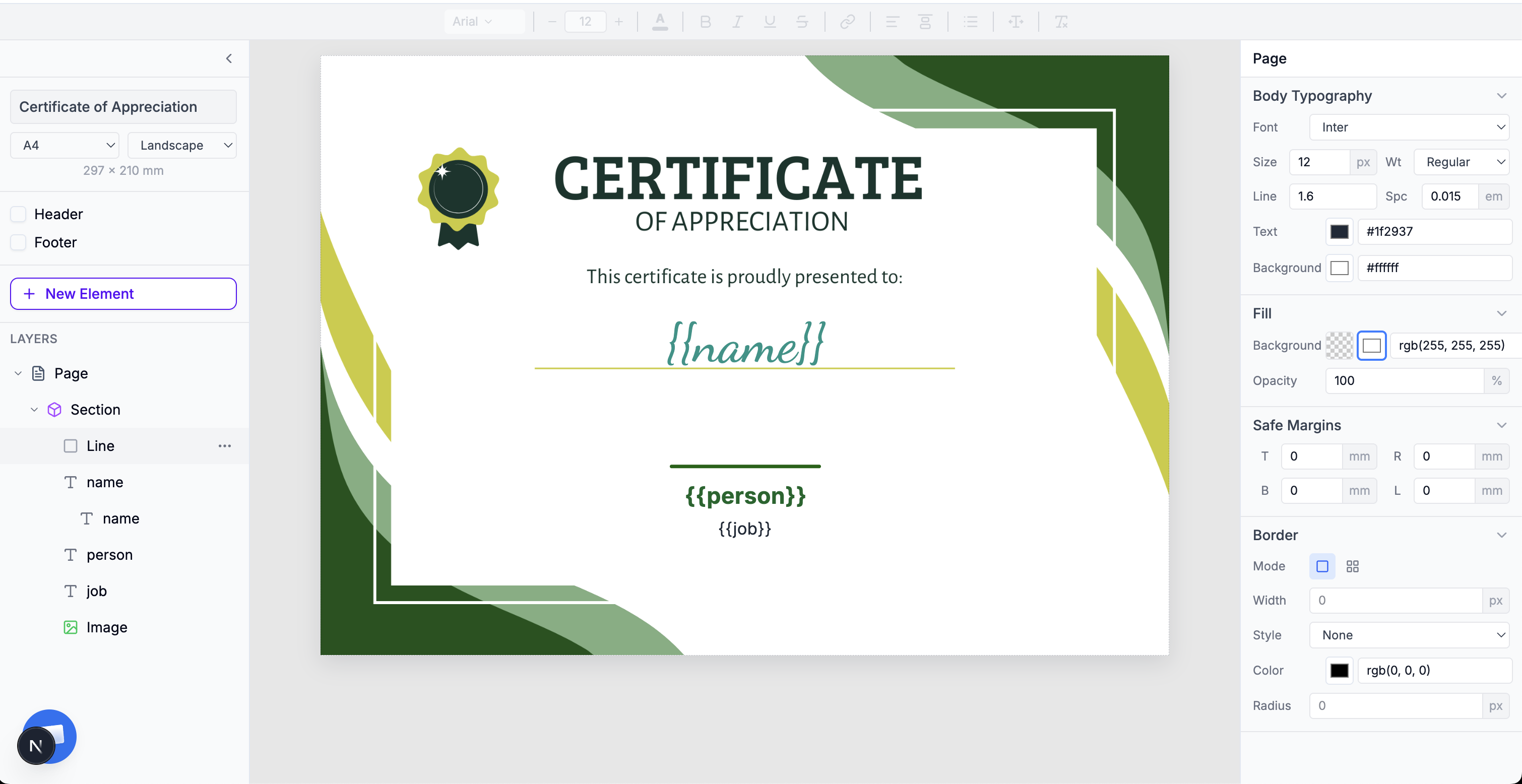
Task: Collapse the left sidebar with the arrow
Action: [229, 58]
